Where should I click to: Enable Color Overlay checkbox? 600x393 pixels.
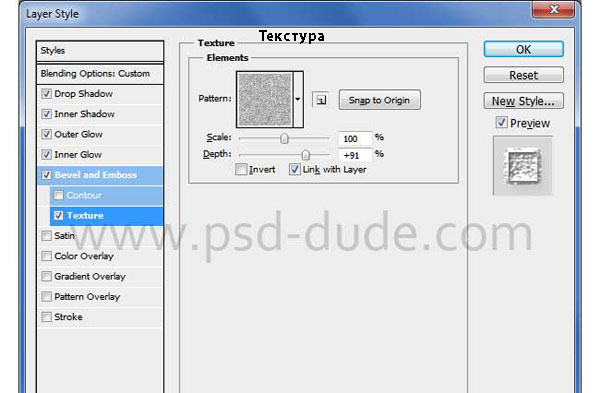point(47,256)
